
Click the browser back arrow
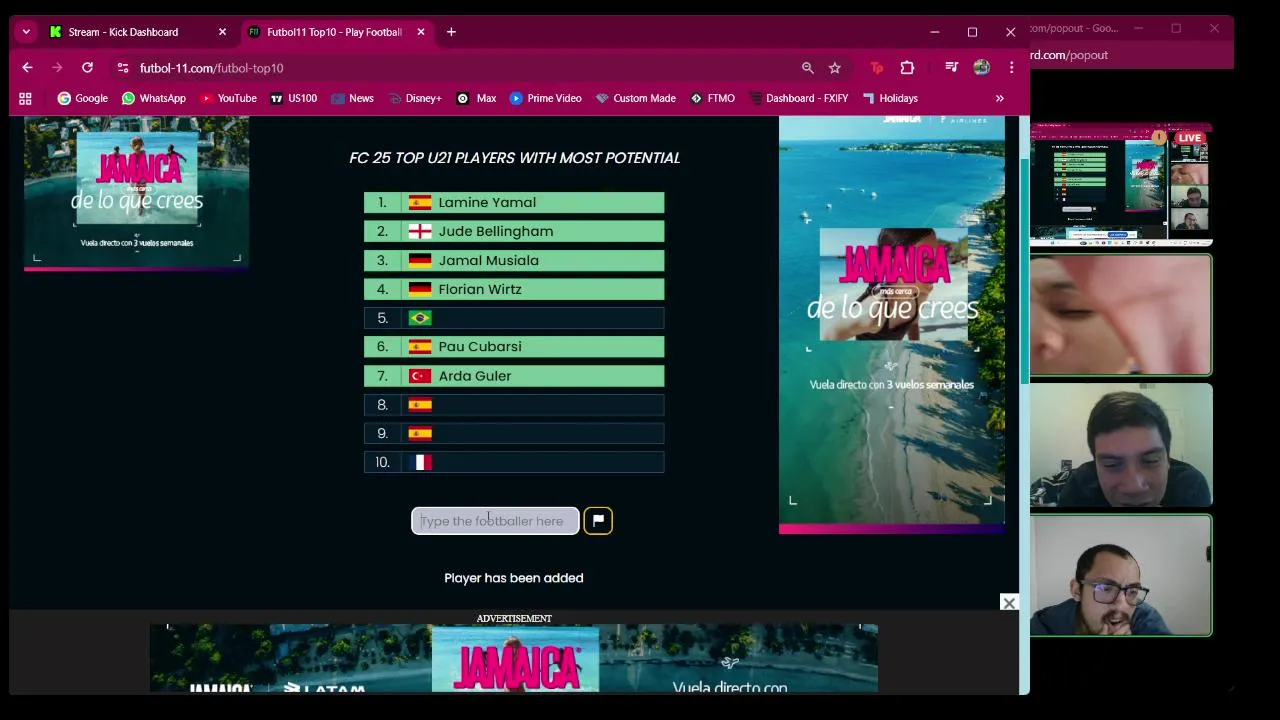(x=27, y=68)
